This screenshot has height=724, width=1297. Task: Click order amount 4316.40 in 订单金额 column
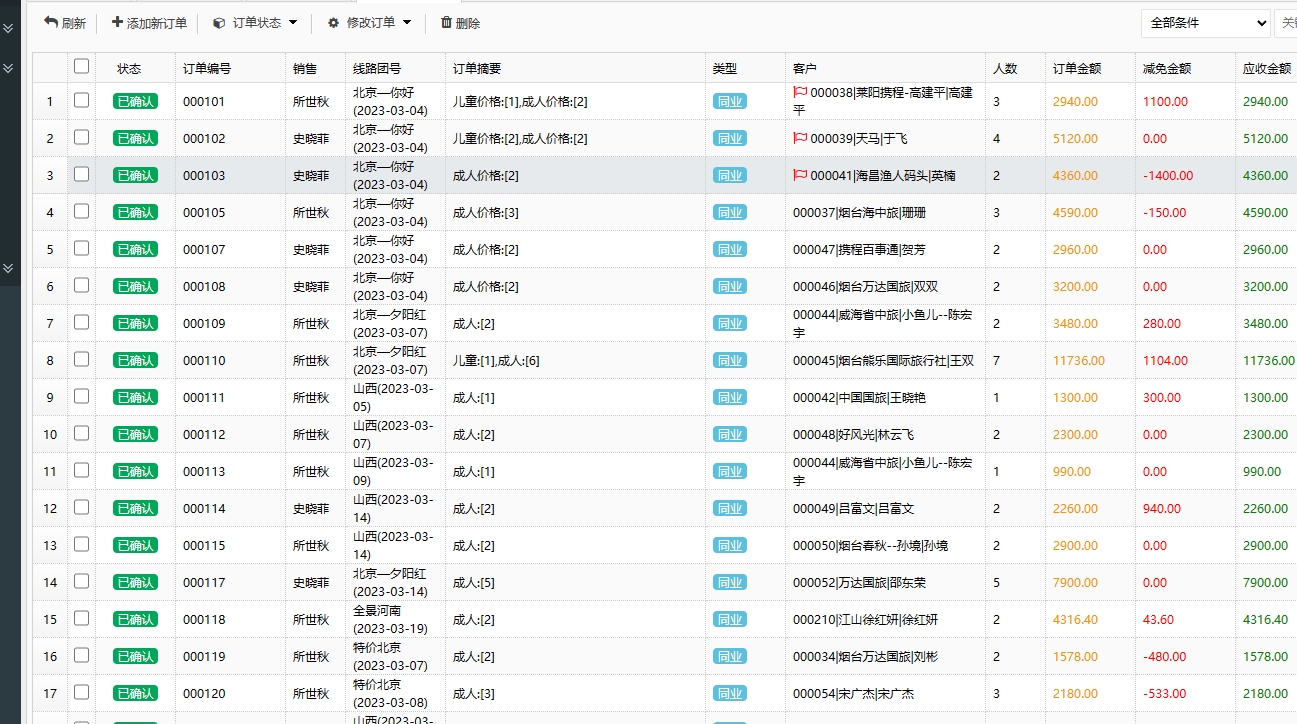pyautogui.click(x=1075, y=619)
